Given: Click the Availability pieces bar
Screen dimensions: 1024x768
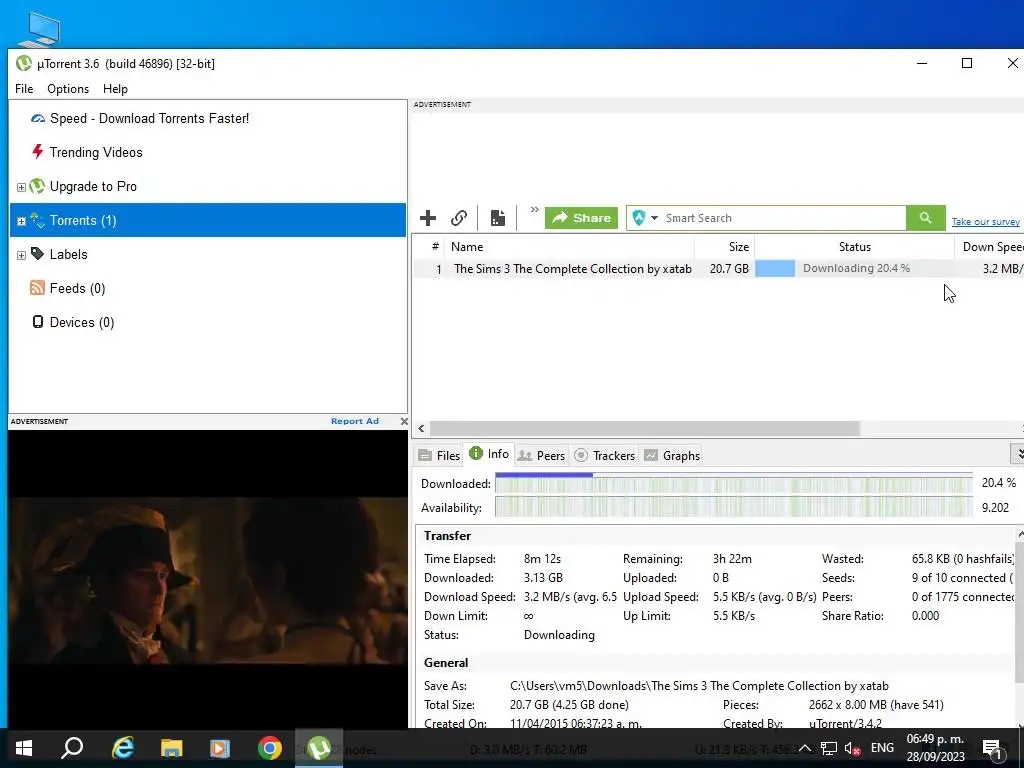Looking at the screenshot, I should pyautogui.click(x=733, y=507).
